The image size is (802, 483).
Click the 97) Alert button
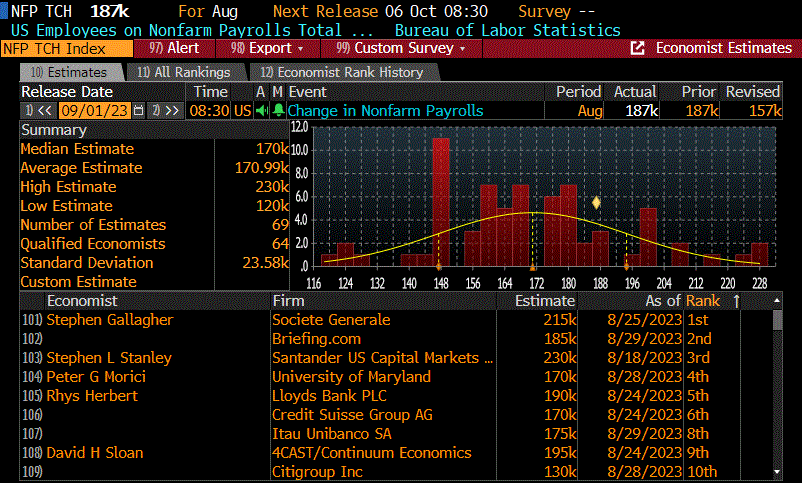pos(174,48)
